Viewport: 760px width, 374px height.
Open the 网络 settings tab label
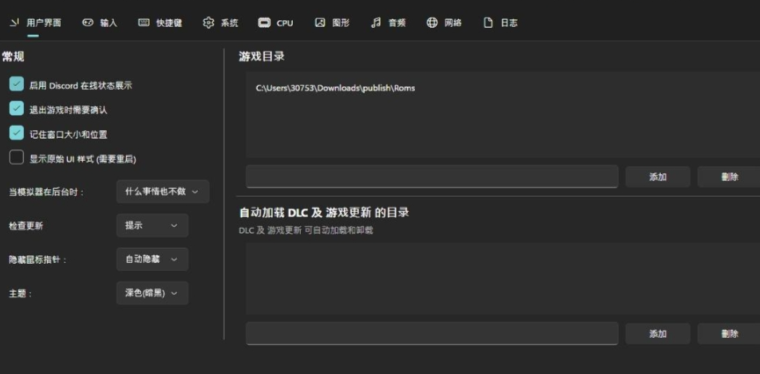[x=453, y=23]
